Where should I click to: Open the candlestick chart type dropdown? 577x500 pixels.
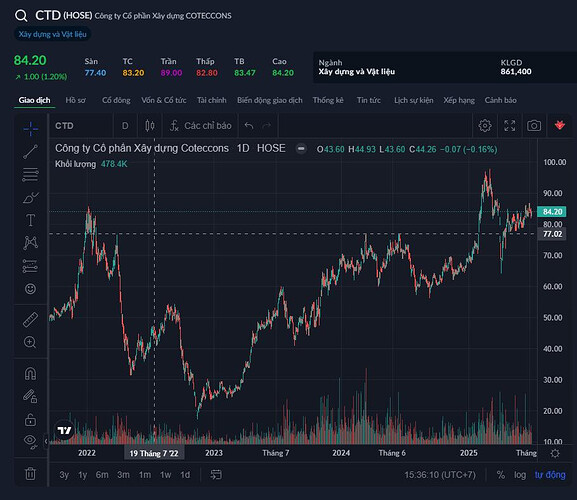[x=150, y=126]
